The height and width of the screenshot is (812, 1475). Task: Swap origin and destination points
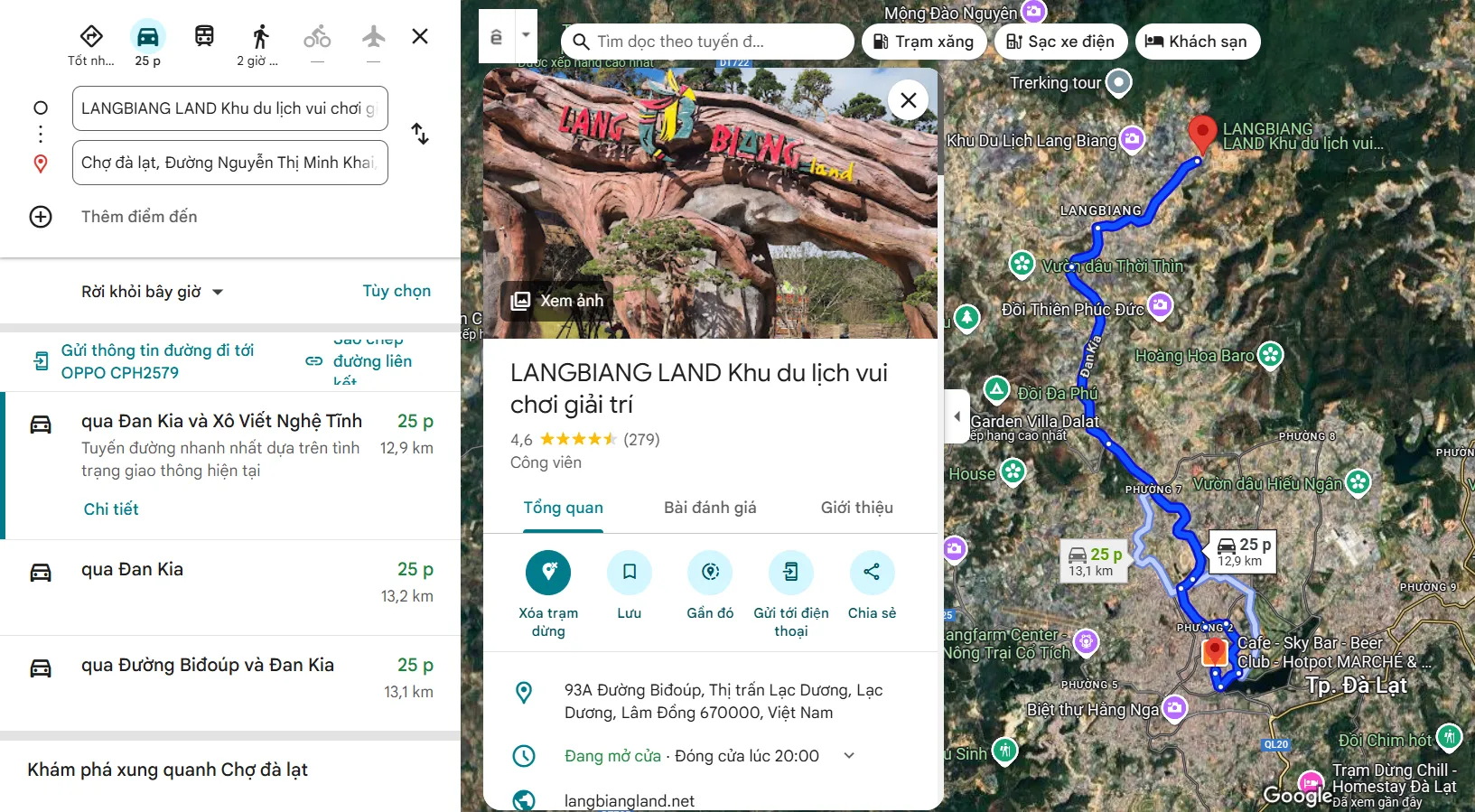(420, 134)
